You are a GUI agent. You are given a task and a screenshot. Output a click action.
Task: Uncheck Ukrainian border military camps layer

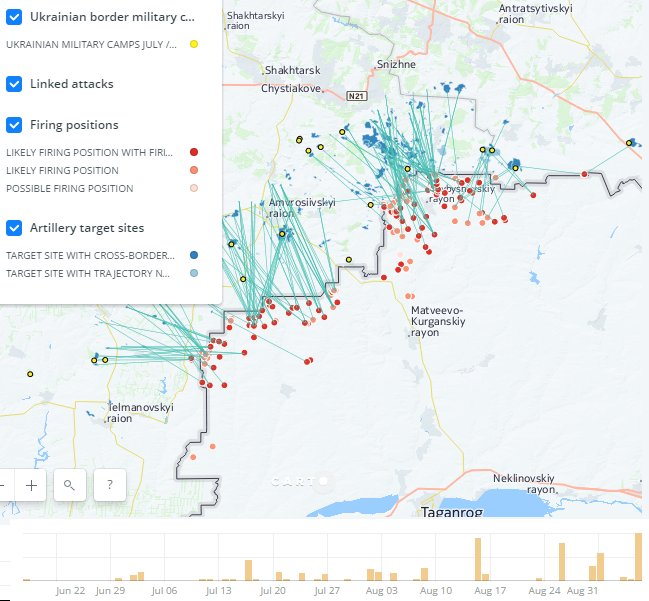coord(14,17)
